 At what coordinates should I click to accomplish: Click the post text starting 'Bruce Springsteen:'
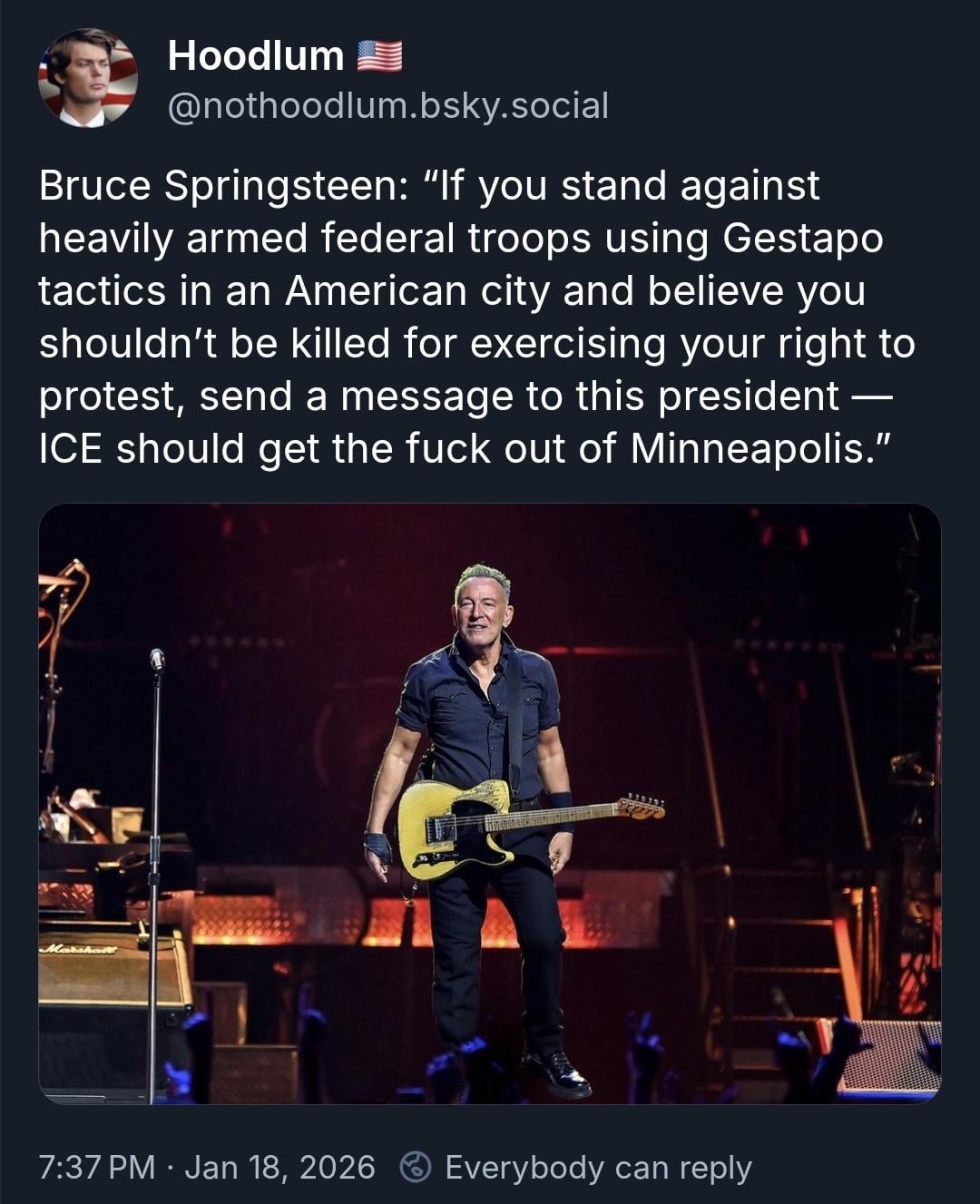[476, 318]
